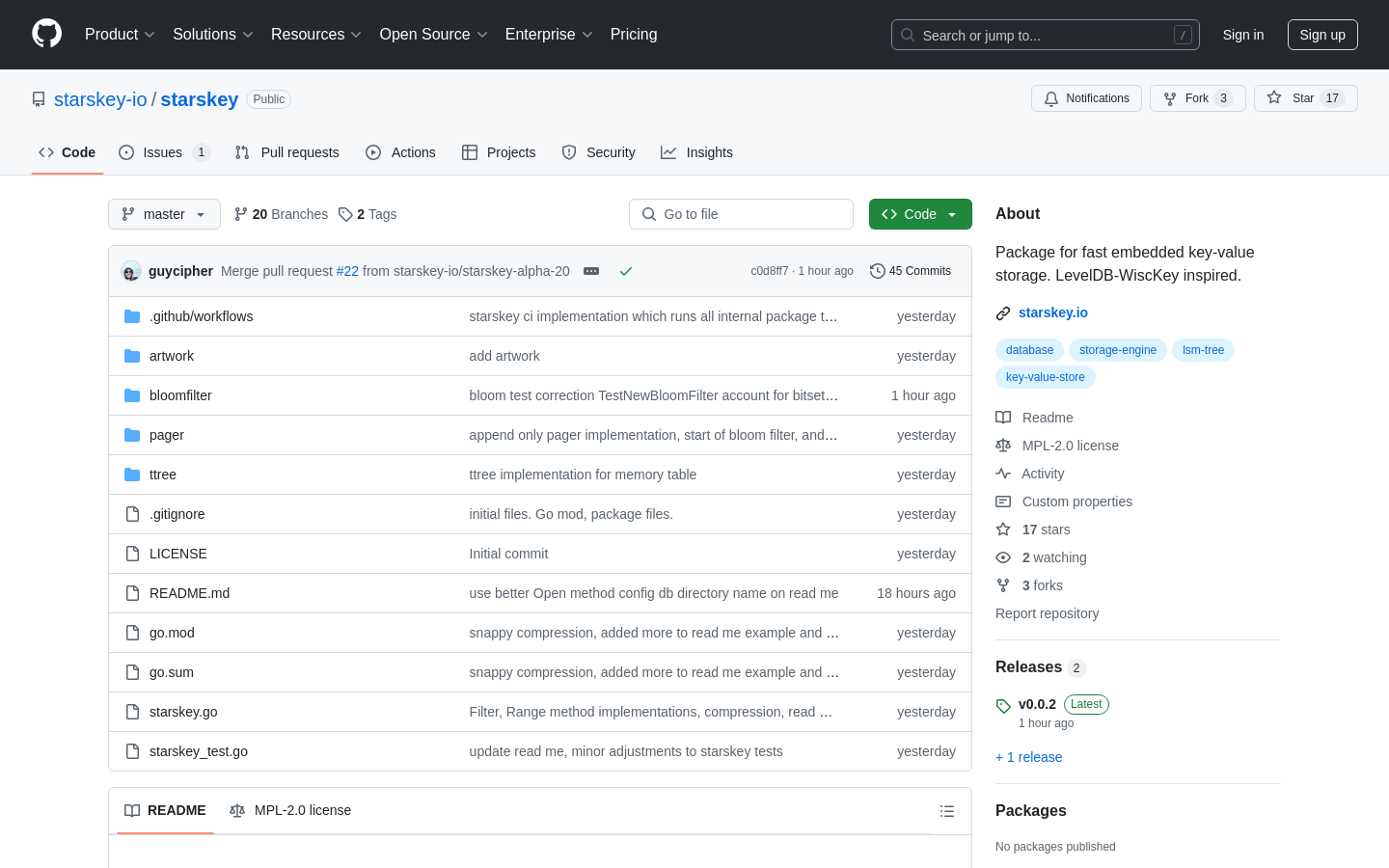This screenshot has height=868, width=1389.
Task: Open the Pricing link
Action: click(x=634, y=34)
